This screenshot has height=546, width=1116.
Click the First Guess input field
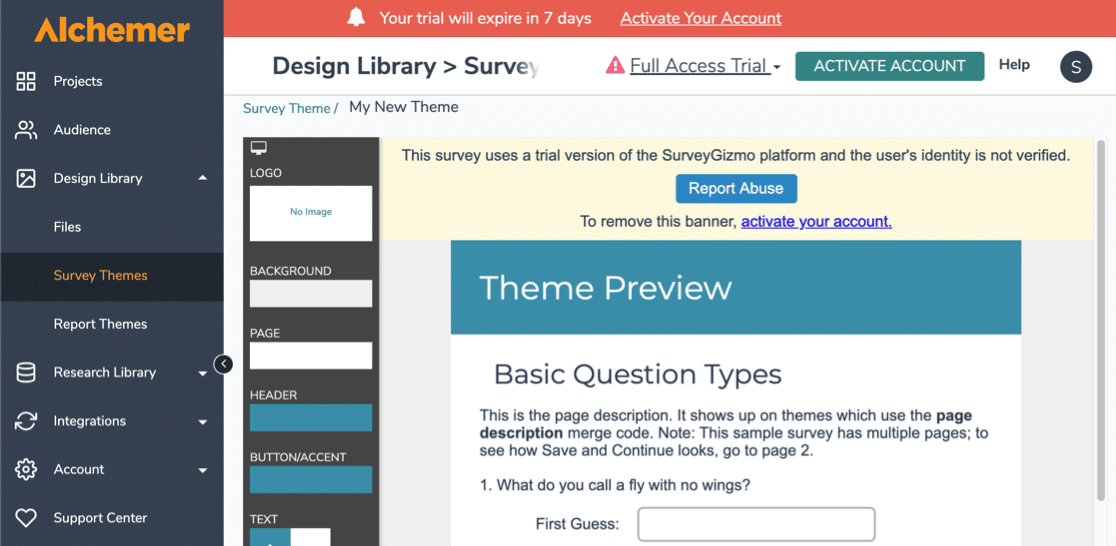point(756,525)
